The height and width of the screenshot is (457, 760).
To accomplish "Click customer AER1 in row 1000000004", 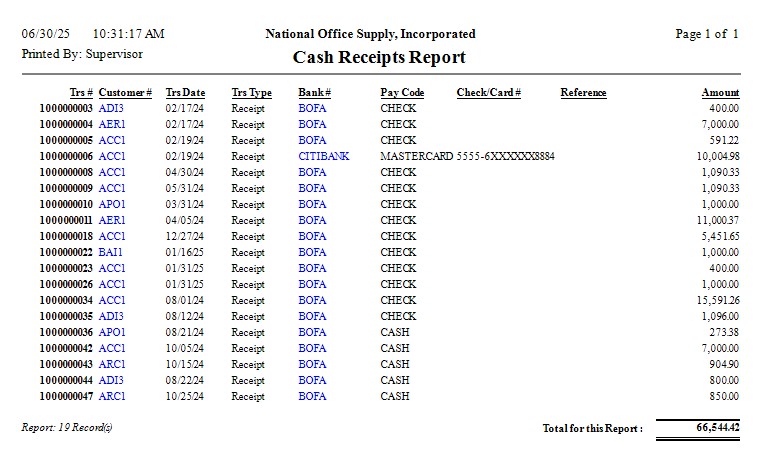I will pos(112,124).
